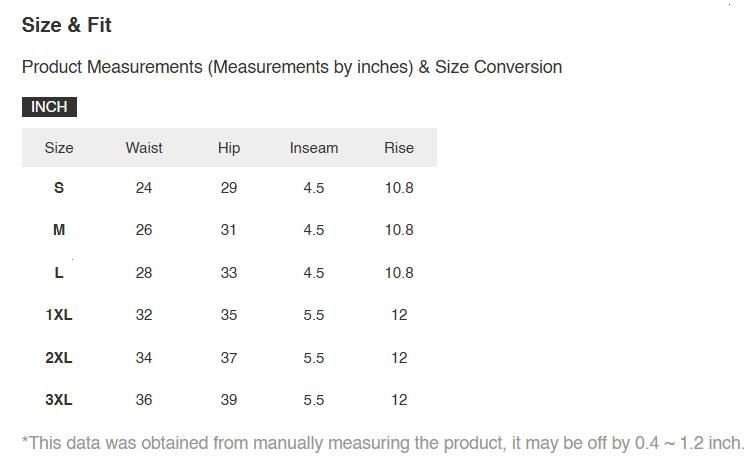Select the Waist column header

pyautogui.click(x=144, y=148)
